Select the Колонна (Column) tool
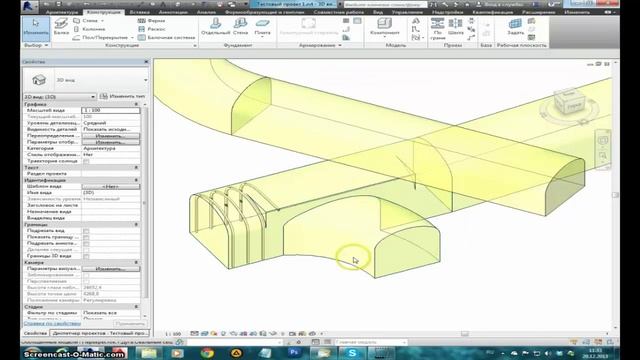The image size is (640, 360). click(89, 29)
